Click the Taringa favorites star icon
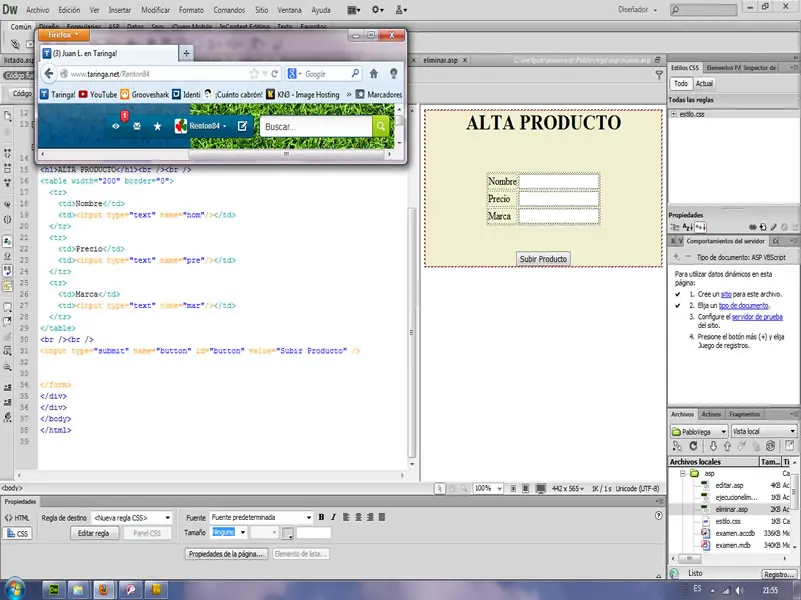This screenshot has height=600, width=801. pyautogui.click(x=157, y=127)
